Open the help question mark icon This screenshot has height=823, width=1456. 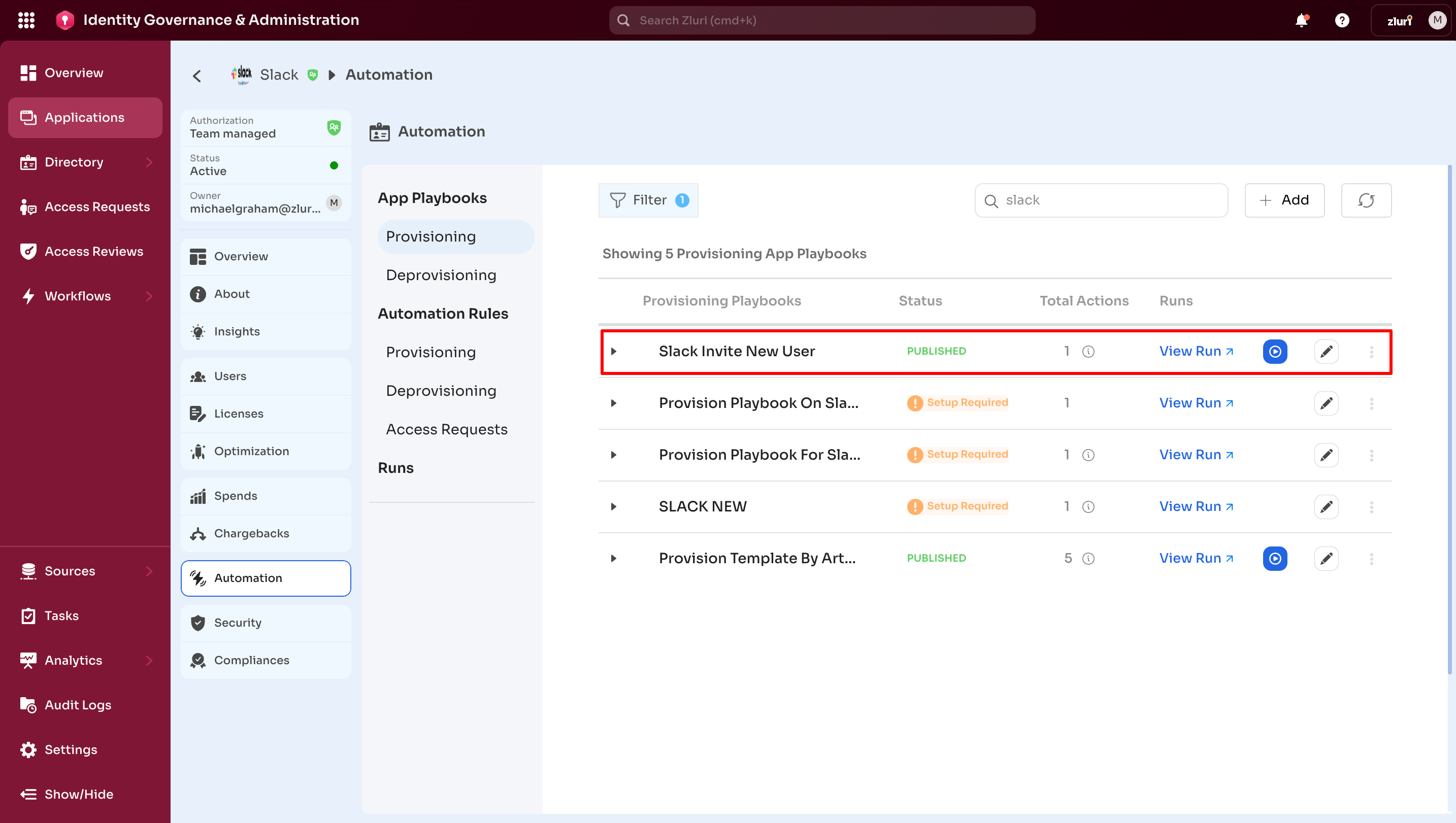point(1342,20)
